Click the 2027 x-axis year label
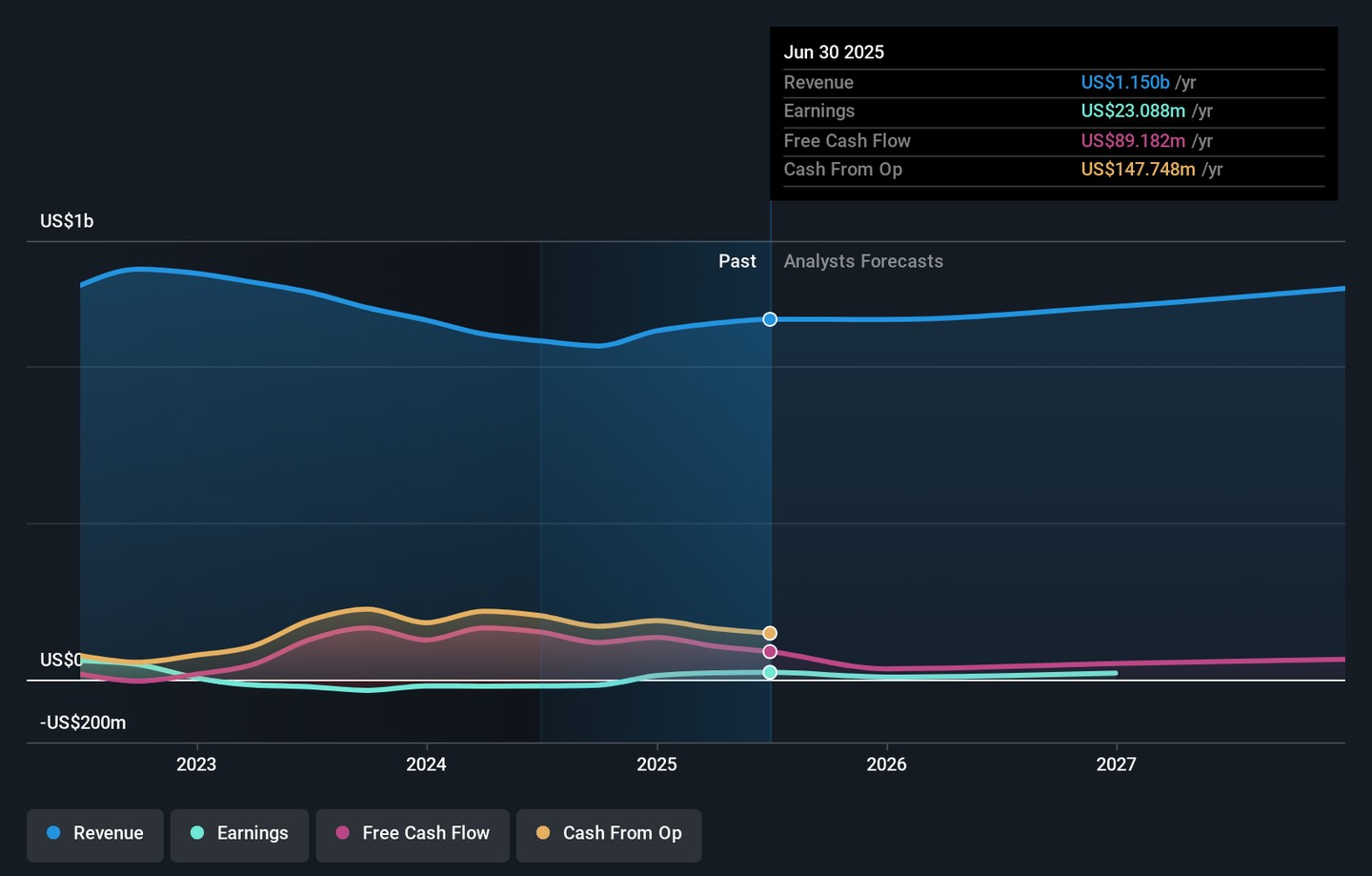The height and width of the screenshot is (876, 1372). 1116,764
